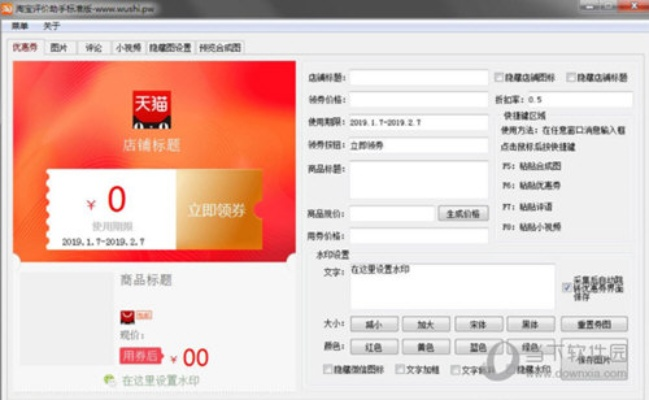Open the 隐藏图设置 tab
649x400 pixels.
(x=170, y=48)
